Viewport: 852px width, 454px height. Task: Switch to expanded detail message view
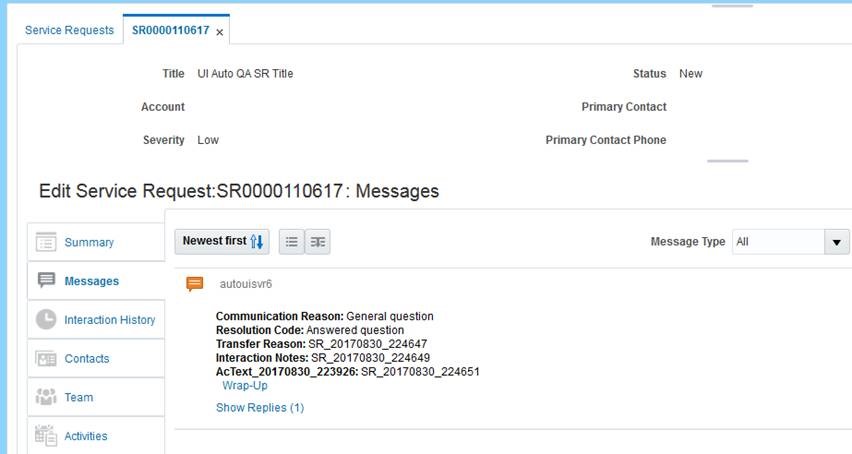coord(318,242)
